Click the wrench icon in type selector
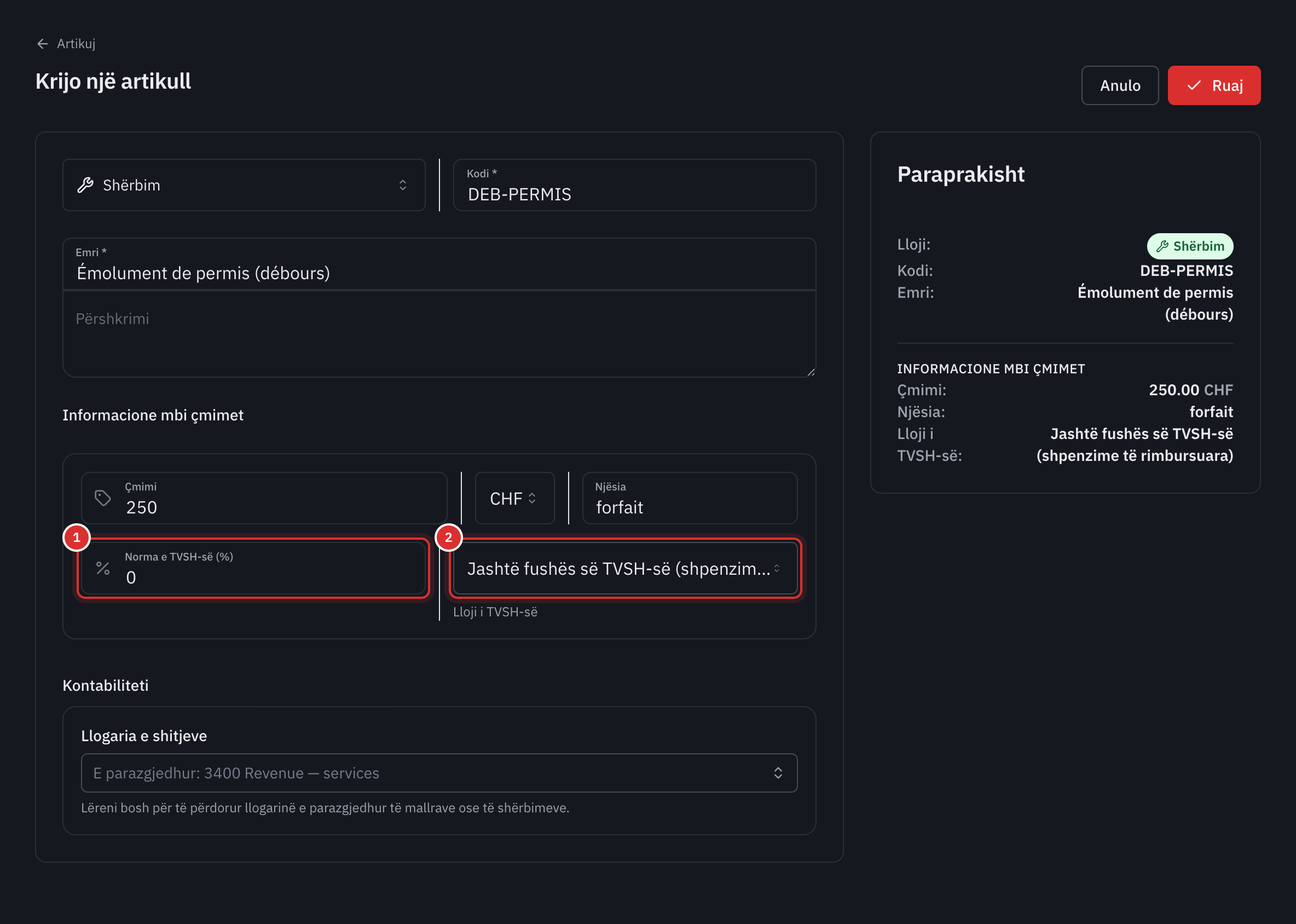This screenshot has height=924, width=1296. coord(85,185)
